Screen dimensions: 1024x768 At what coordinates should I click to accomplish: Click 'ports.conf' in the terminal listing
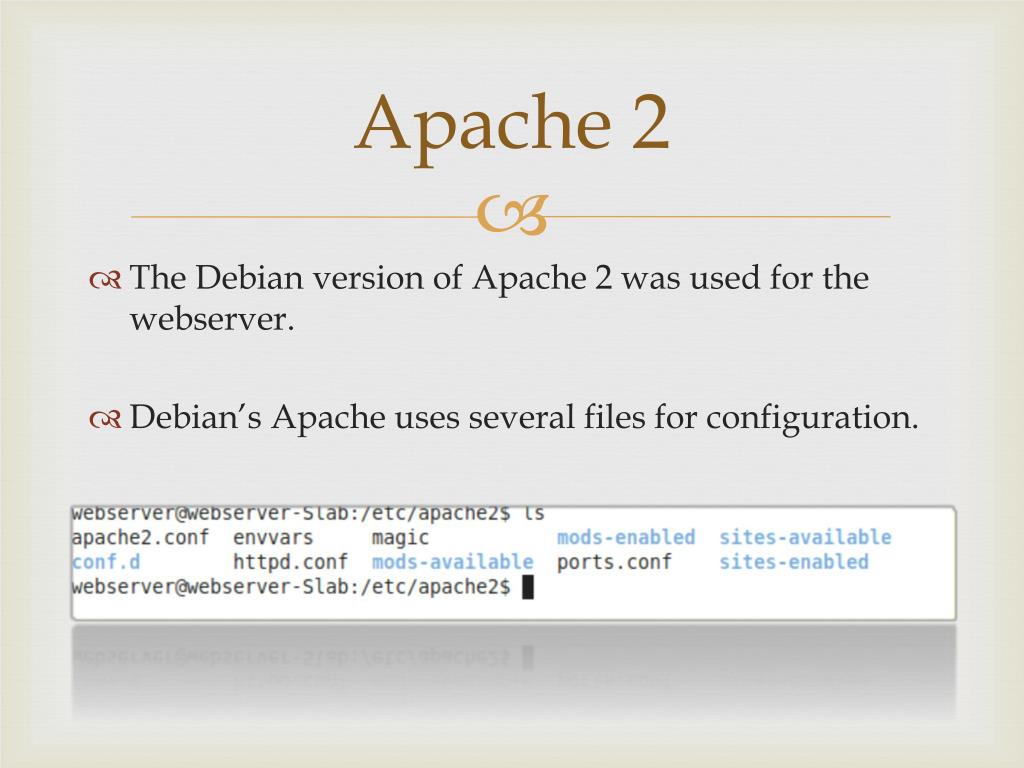614,563
